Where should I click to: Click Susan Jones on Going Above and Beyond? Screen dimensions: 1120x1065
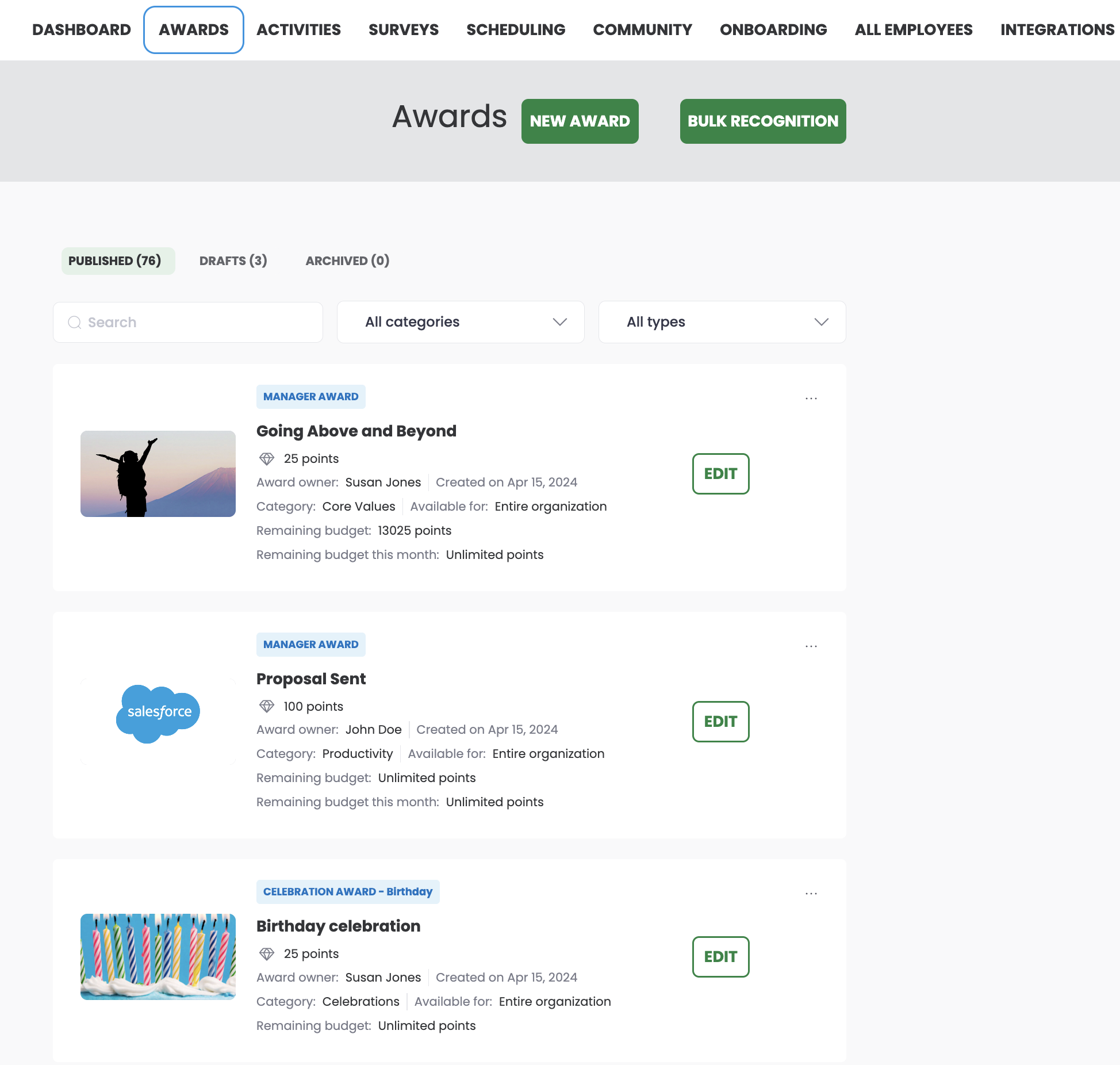coord(383,482)
